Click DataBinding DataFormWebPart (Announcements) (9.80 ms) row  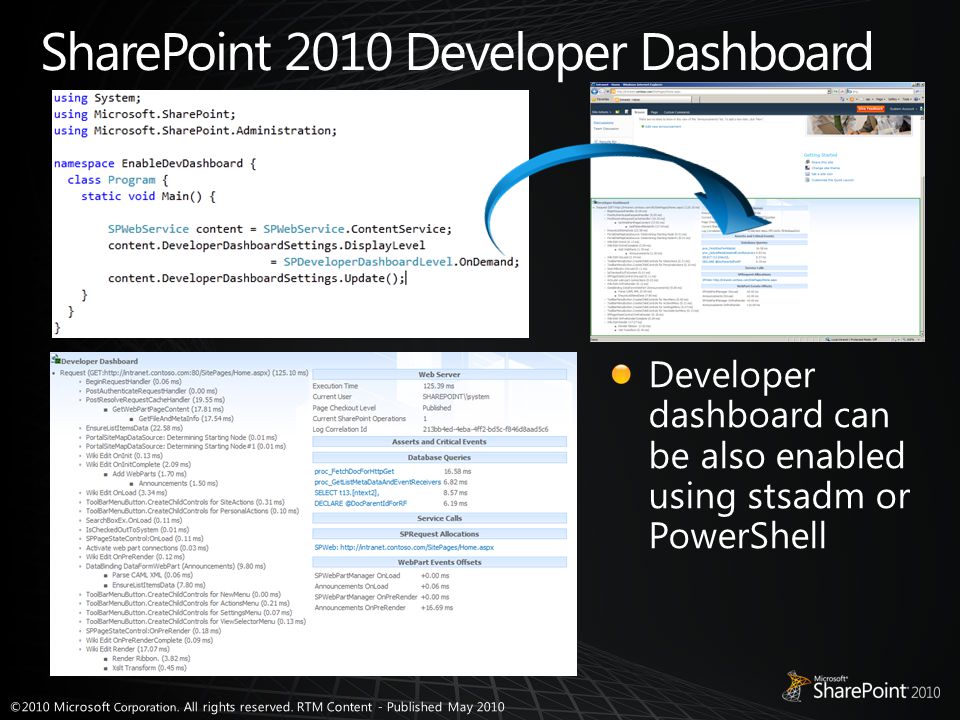point(175,566)
